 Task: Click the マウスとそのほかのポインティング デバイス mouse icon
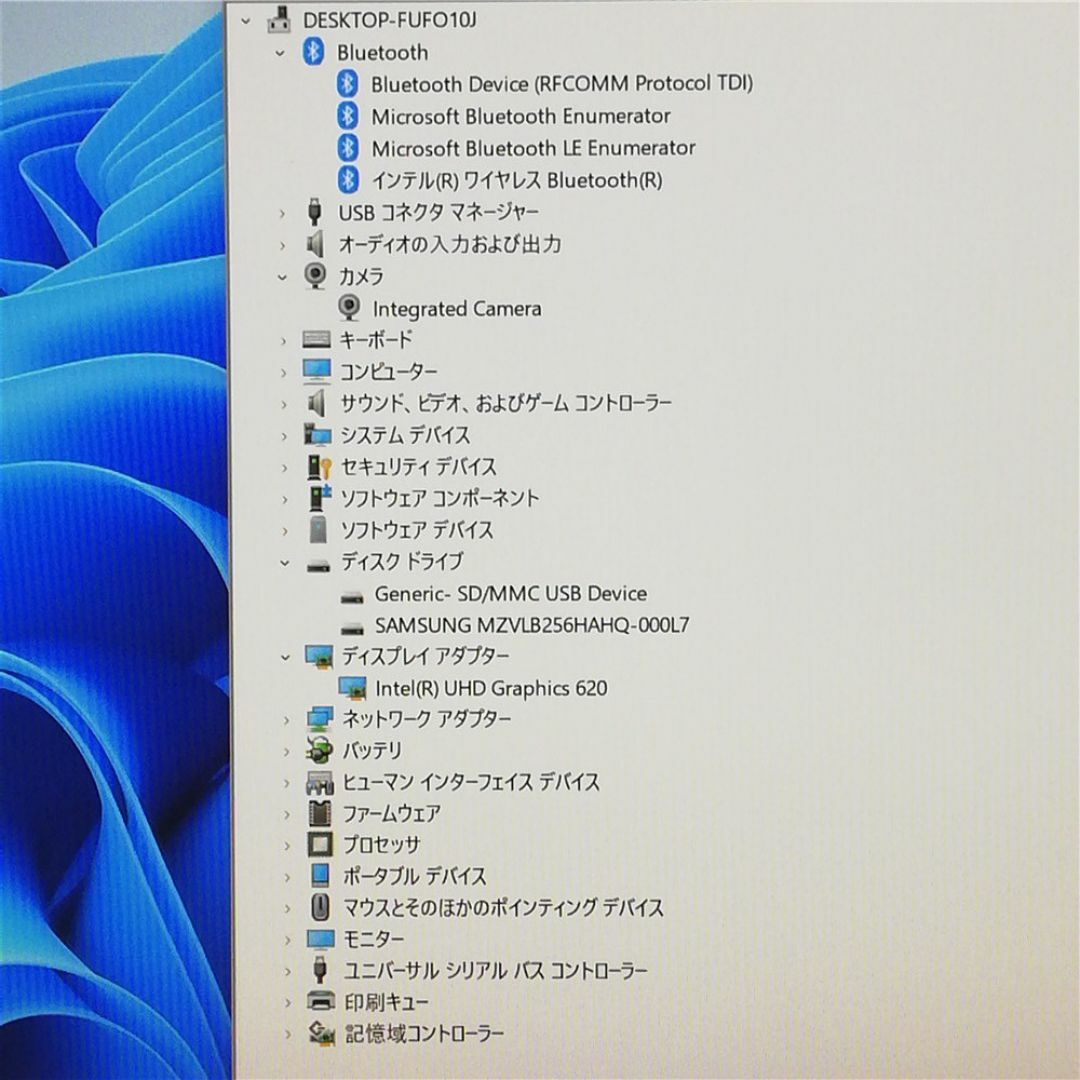(320, 908)
